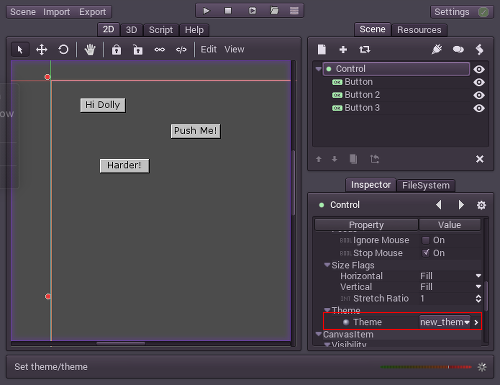Select the Push Me! button in canvas
Viewport: 500px width, 385px height.
(x=196, y=131)
